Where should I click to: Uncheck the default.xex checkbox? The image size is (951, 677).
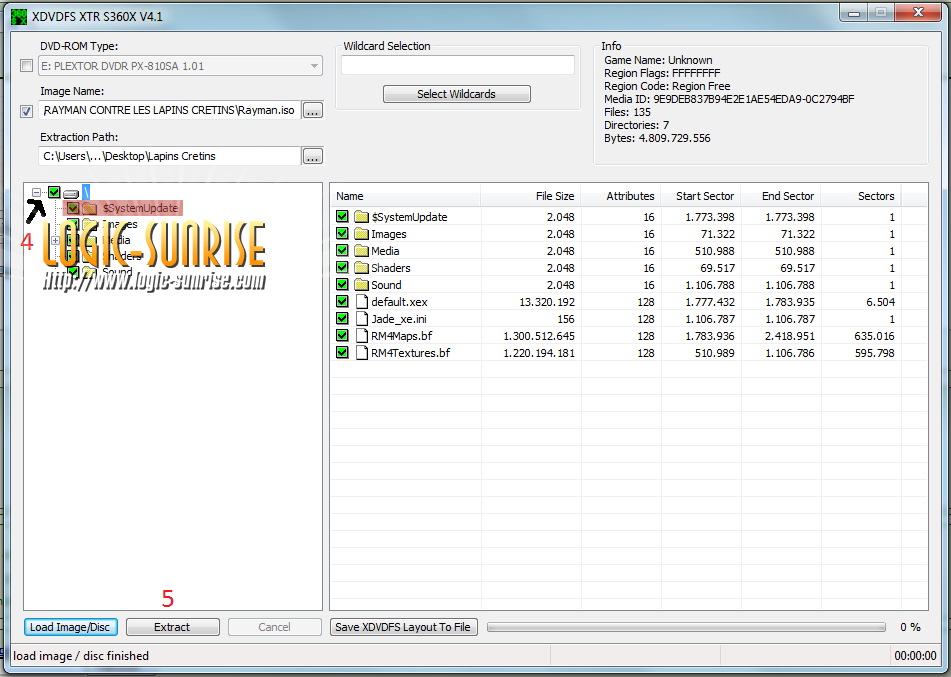click(342, 301)
